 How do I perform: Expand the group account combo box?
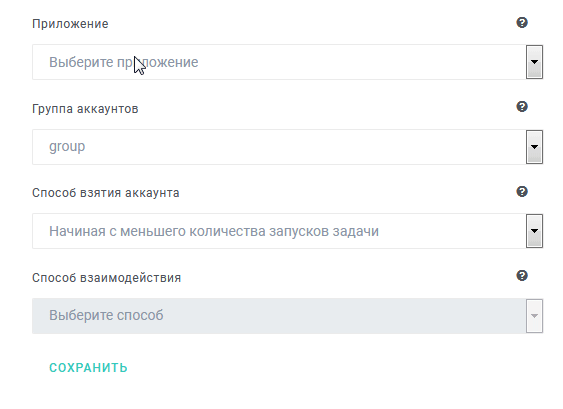coord(287,147)
